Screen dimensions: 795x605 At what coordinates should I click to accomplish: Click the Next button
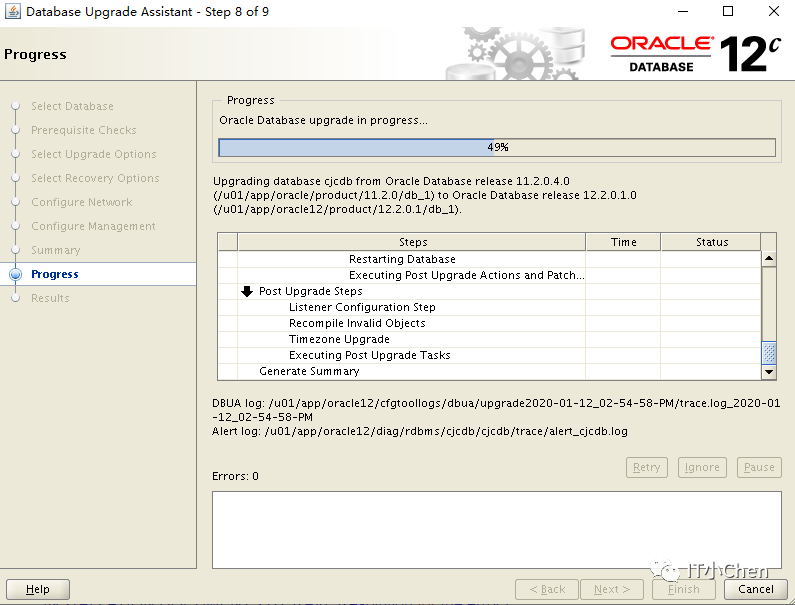pos(612,589)
